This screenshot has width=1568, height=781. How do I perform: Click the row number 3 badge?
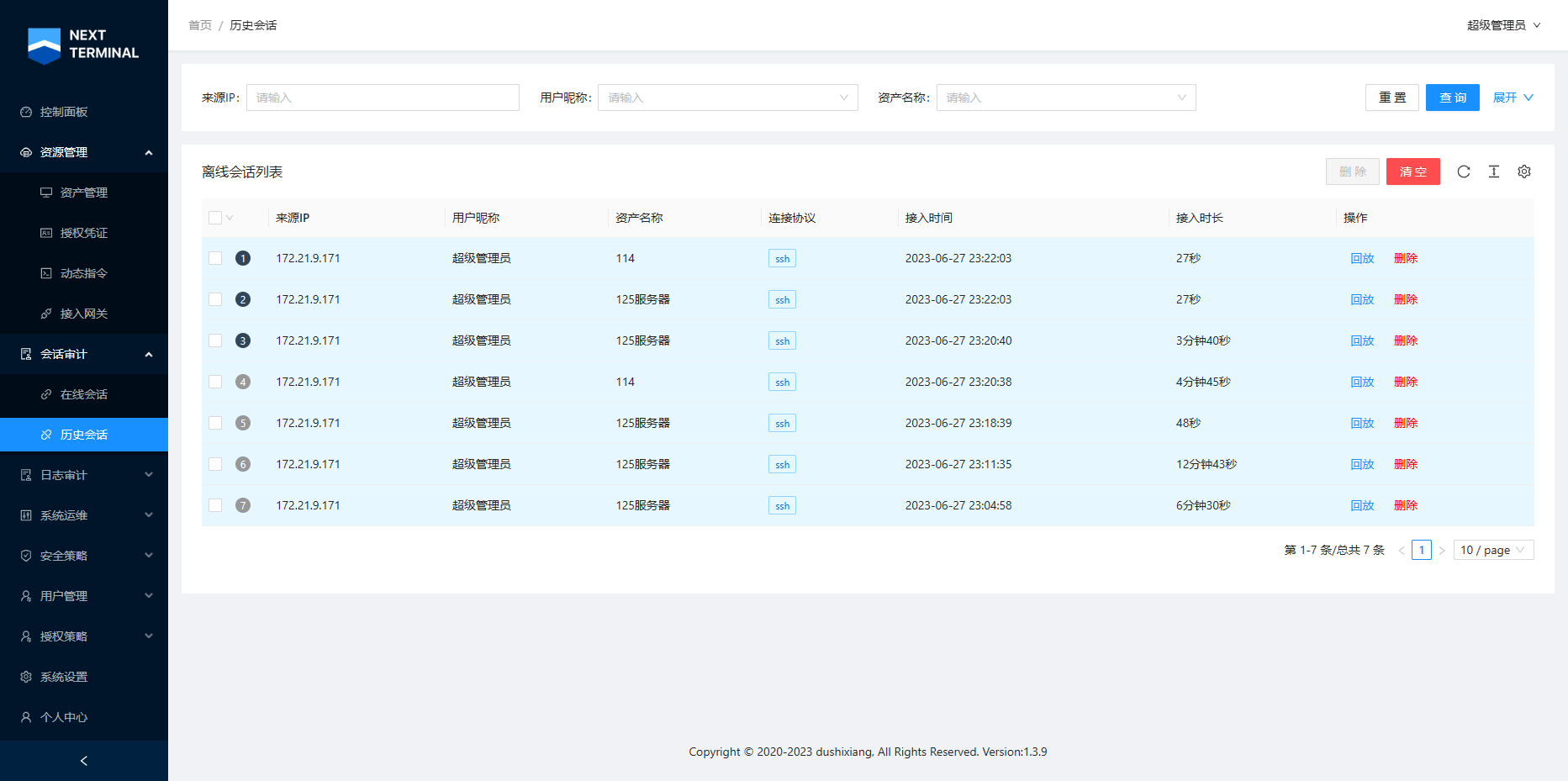[243, 340]
